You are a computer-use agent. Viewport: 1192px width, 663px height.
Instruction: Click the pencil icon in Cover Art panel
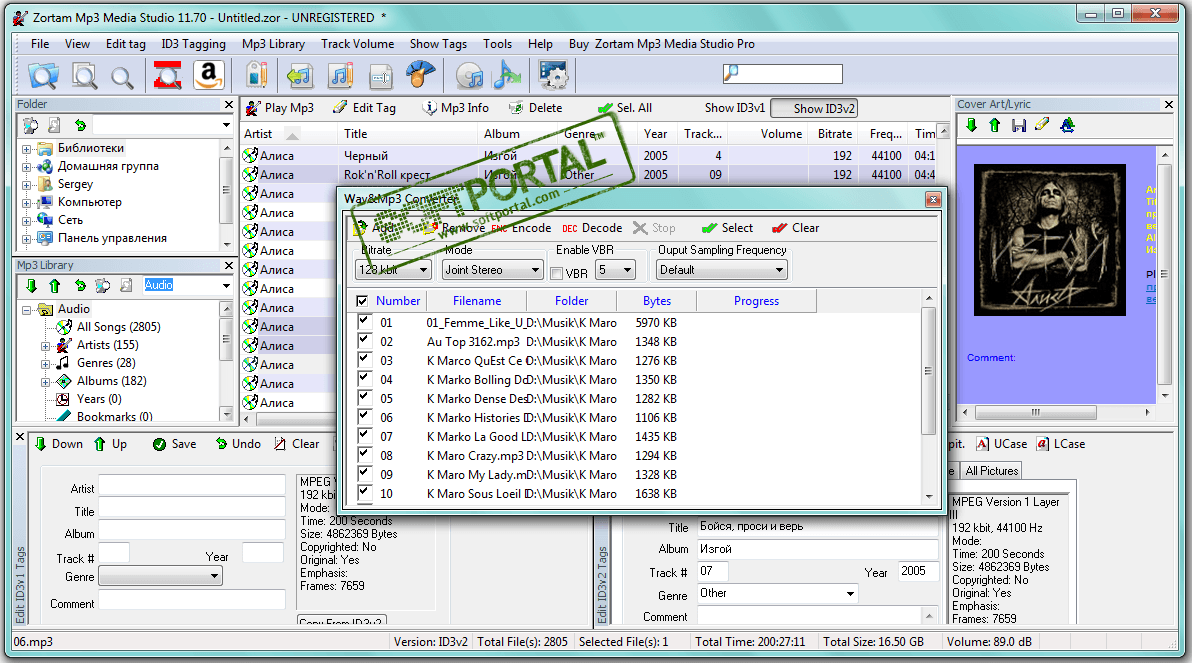[1042, 124]
